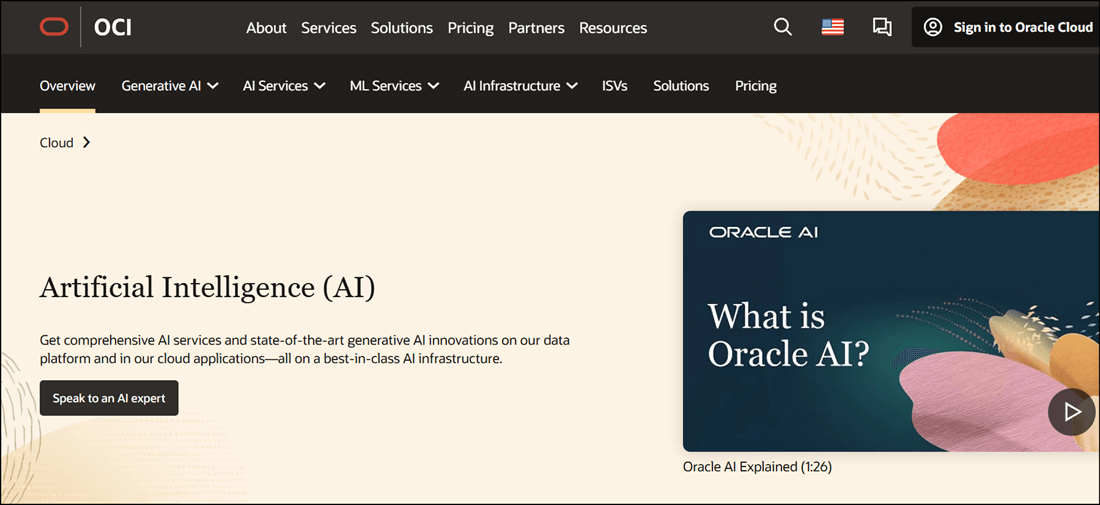Follow the Cloud breadcrumb link
This screenshot has height=505, width=1100.
tap(56, 142)
